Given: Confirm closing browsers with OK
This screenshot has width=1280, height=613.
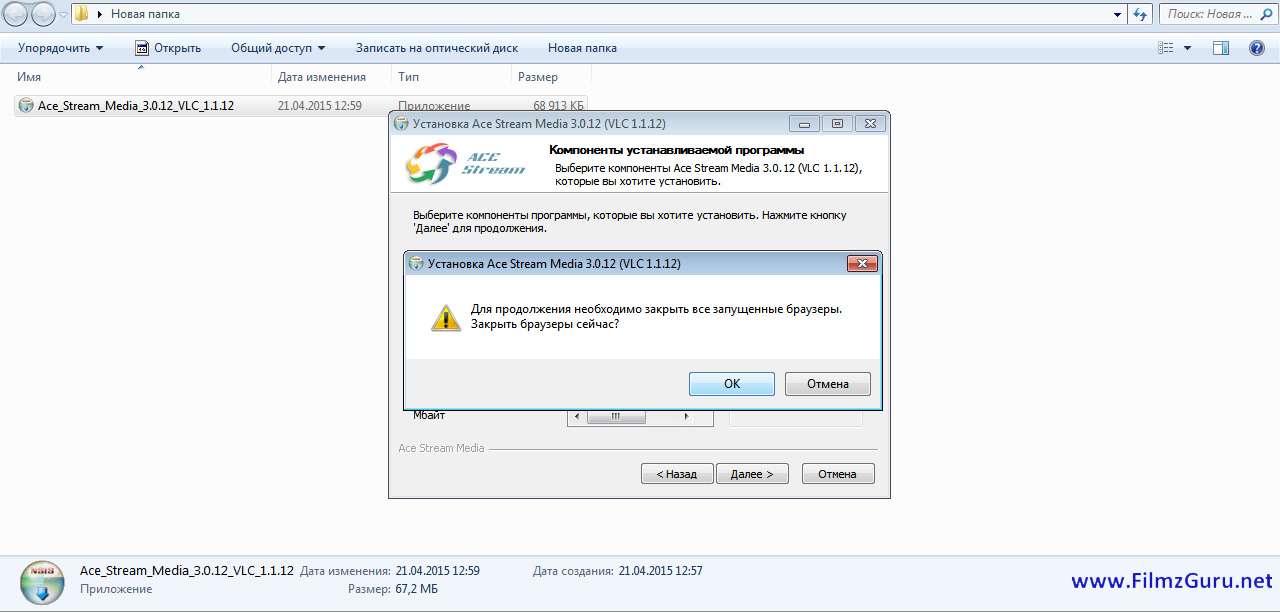Looking at the screenshot, I should coord(732,384).
